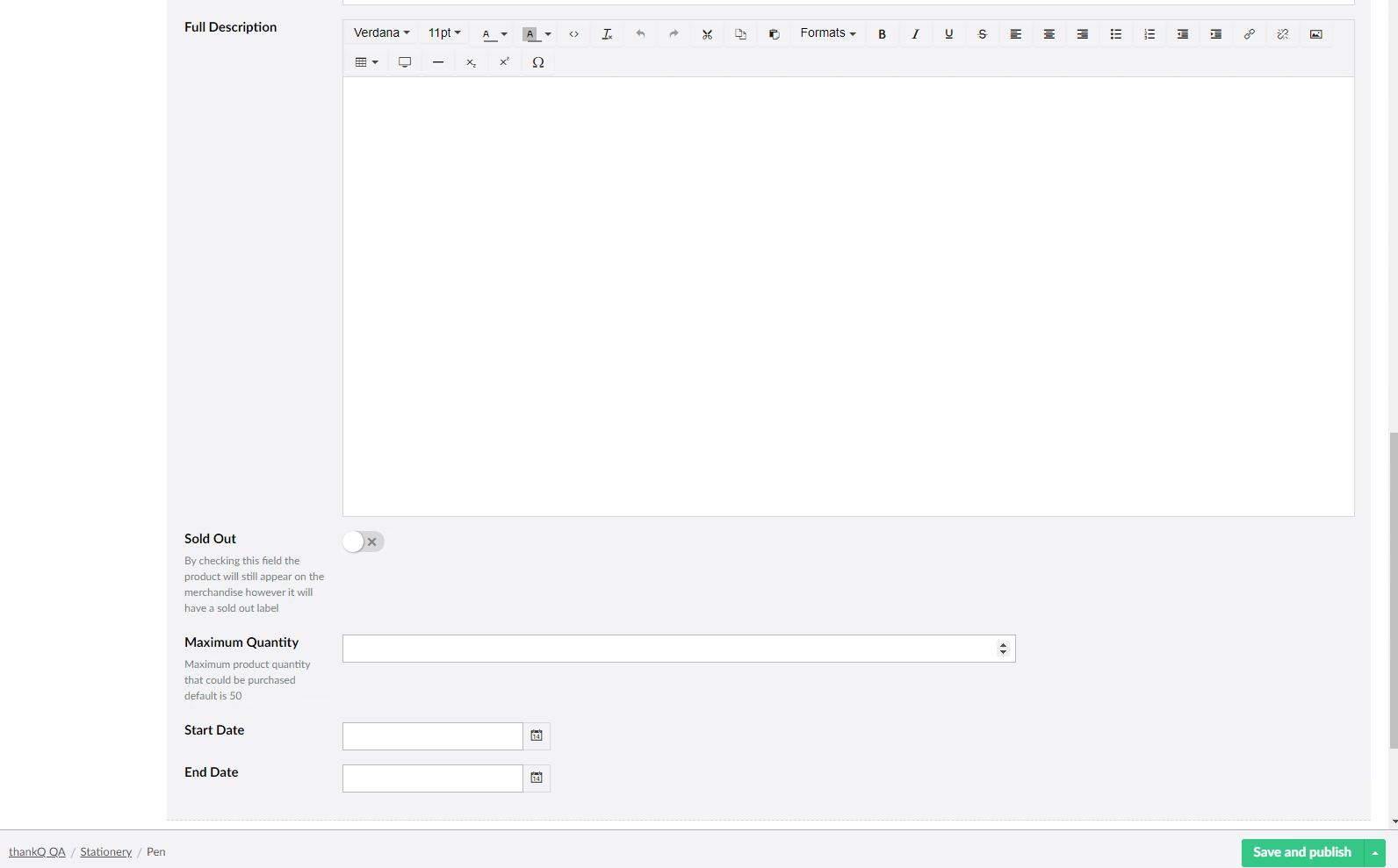Expand the Formats dropdown

(827, 33)
